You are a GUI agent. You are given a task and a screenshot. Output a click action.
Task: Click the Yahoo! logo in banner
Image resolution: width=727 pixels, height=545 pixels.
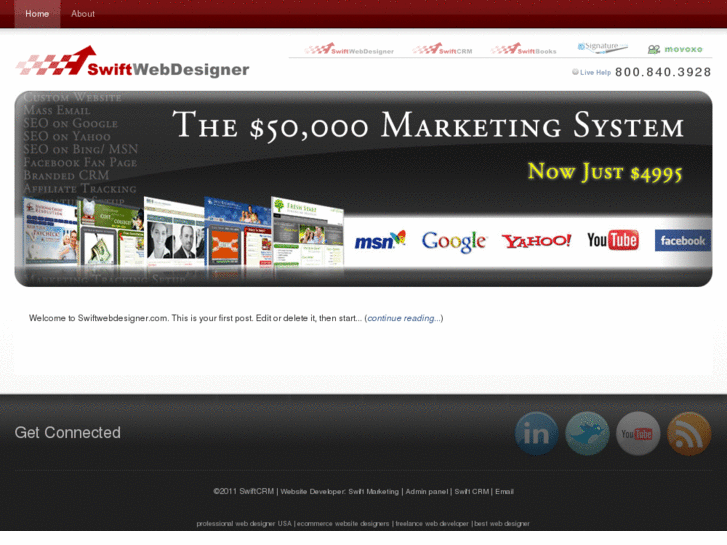click(x=536, y=241)
